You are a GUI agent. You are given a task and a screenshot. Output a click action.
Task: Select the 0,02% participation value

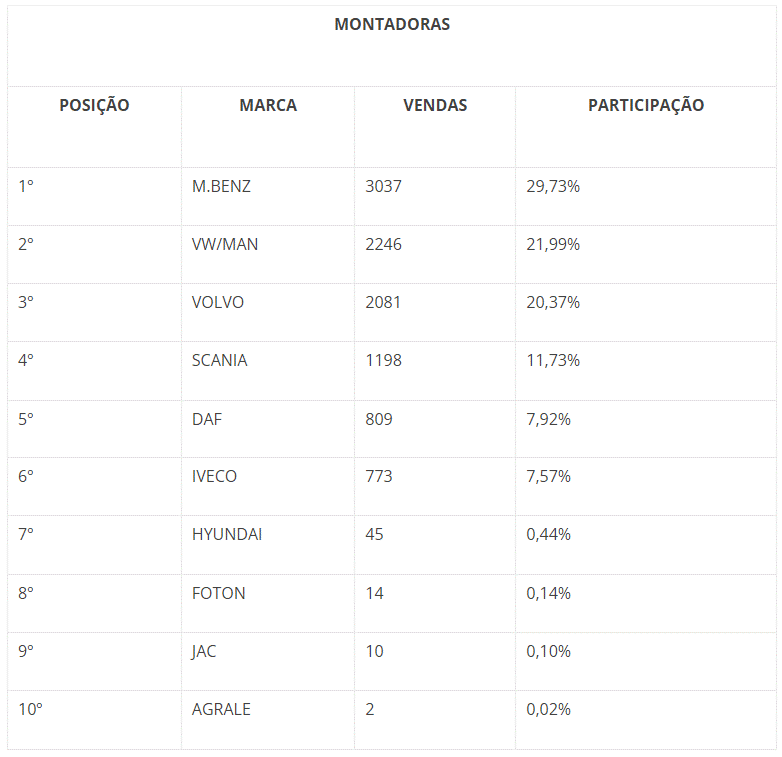tap(549, 709)
